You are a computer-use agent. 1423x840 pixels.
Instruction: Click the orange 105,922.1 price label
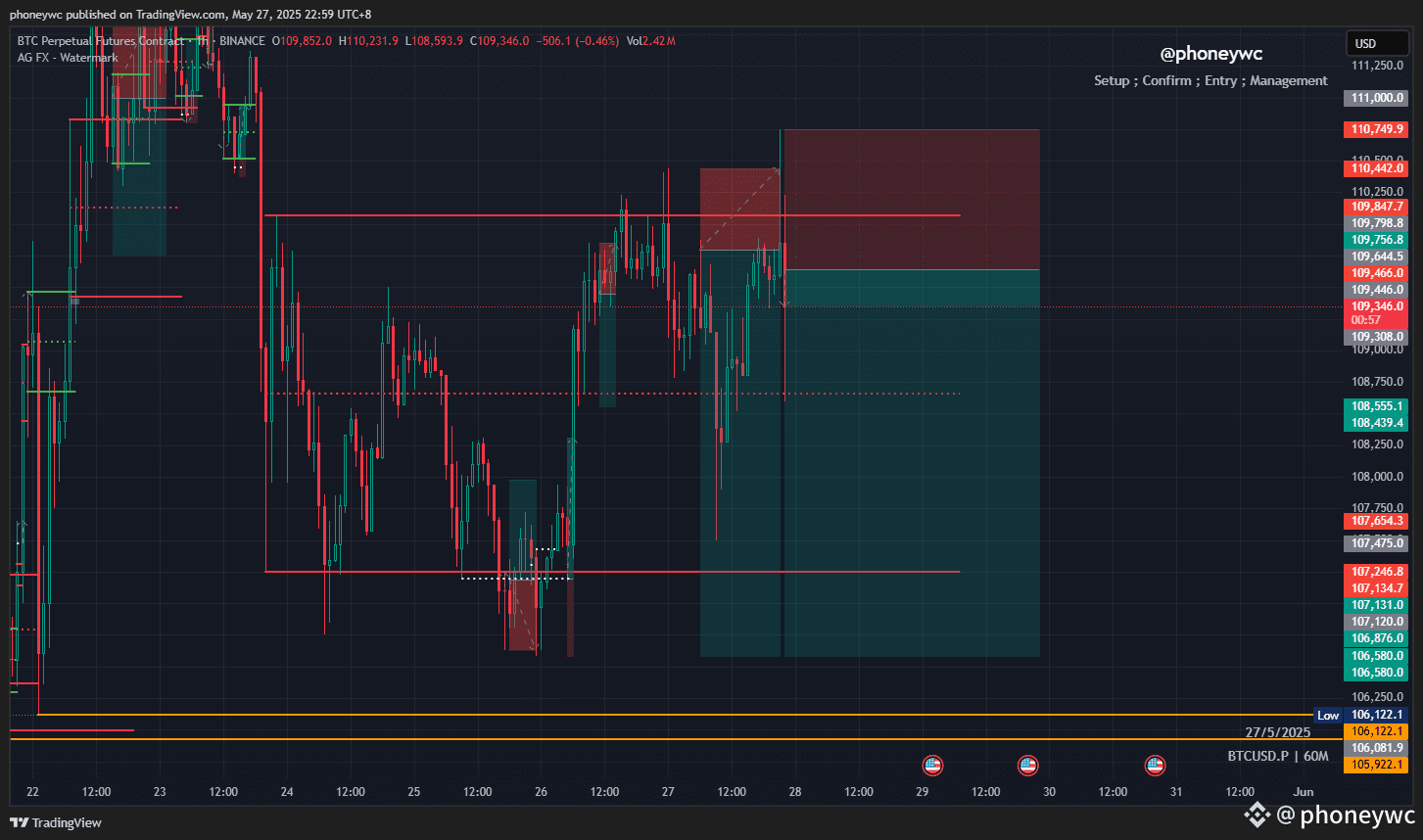pyautogui.click(x=1377, y=765)
